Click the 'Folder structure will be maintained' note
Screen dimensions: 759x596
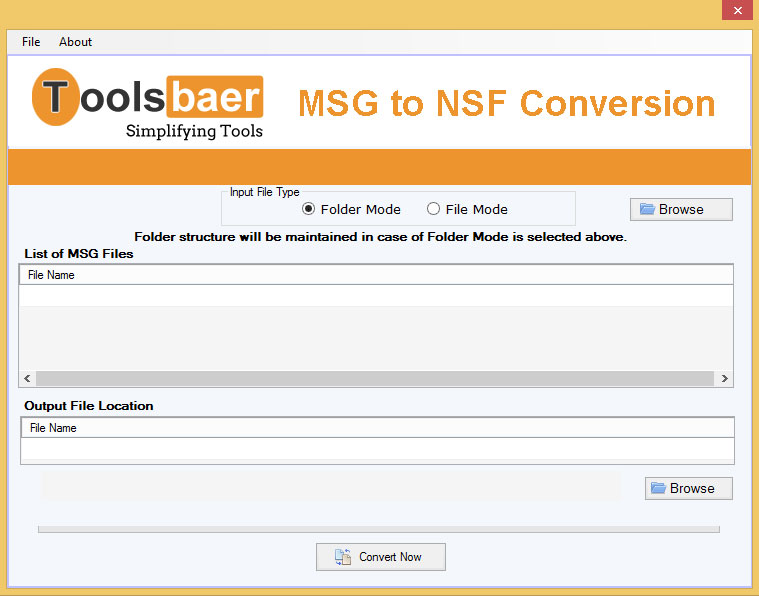click(380, 237)
